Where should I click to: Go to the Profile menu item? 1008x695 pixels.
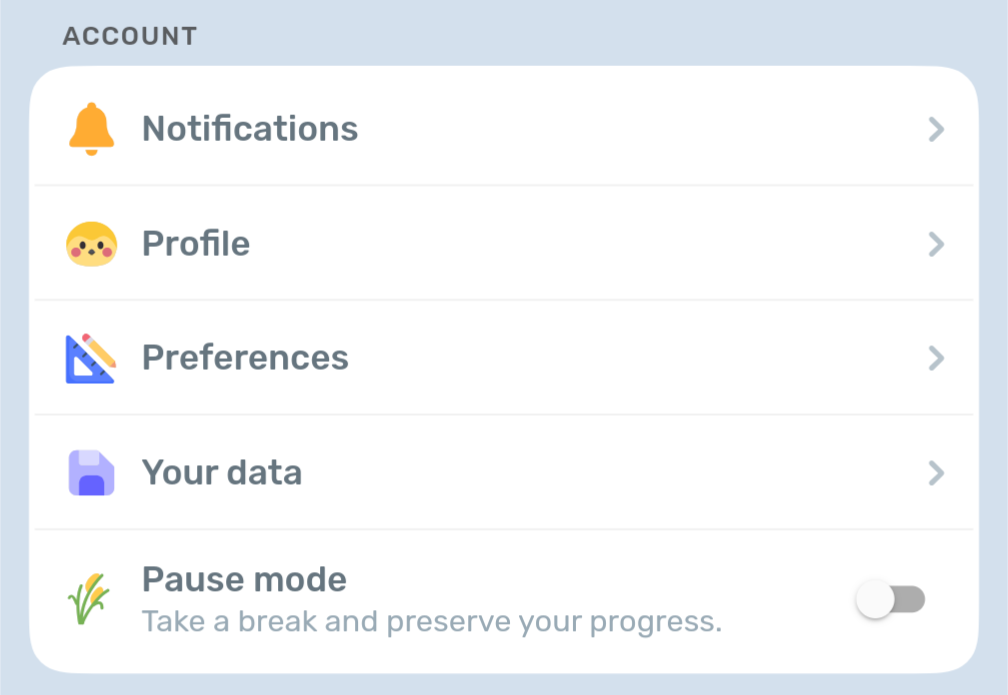(x=196, y=244)
